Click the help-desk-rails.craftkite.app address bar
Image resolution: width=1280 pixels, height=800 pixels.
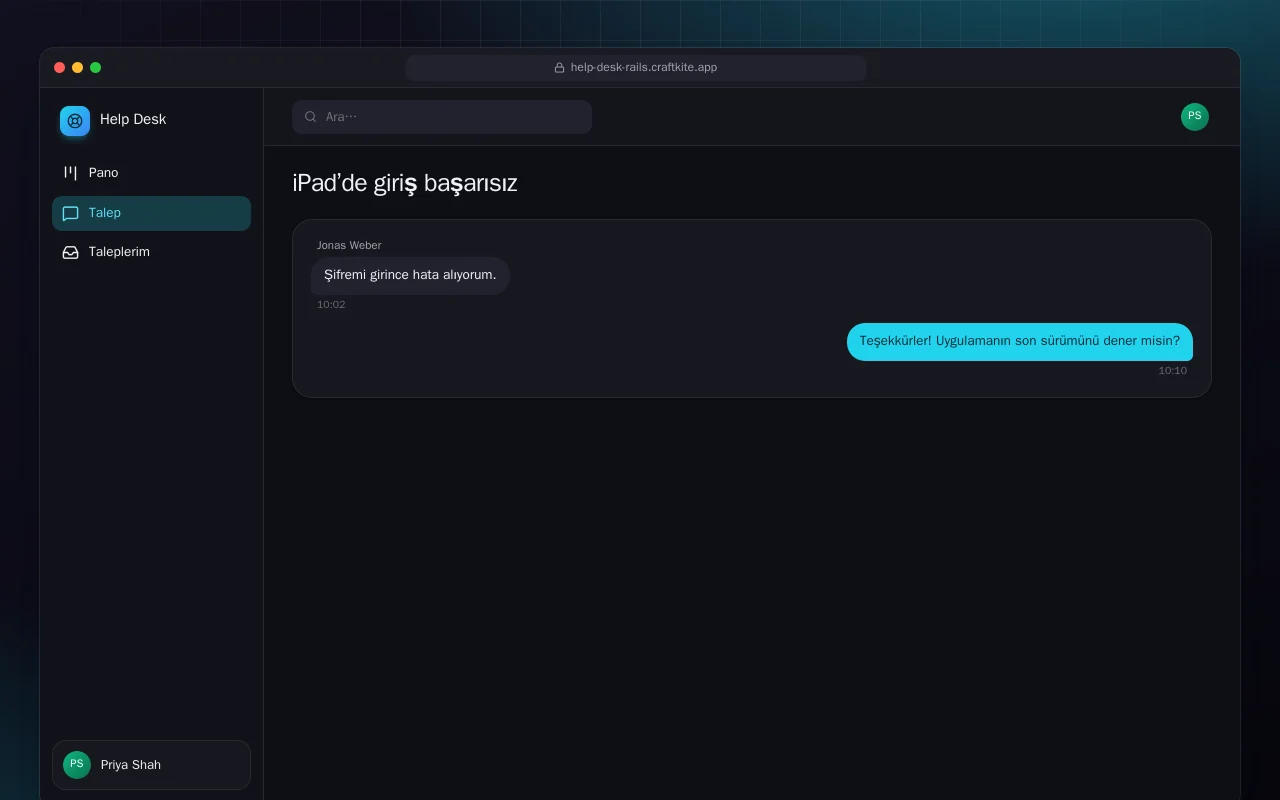point(636,68)
